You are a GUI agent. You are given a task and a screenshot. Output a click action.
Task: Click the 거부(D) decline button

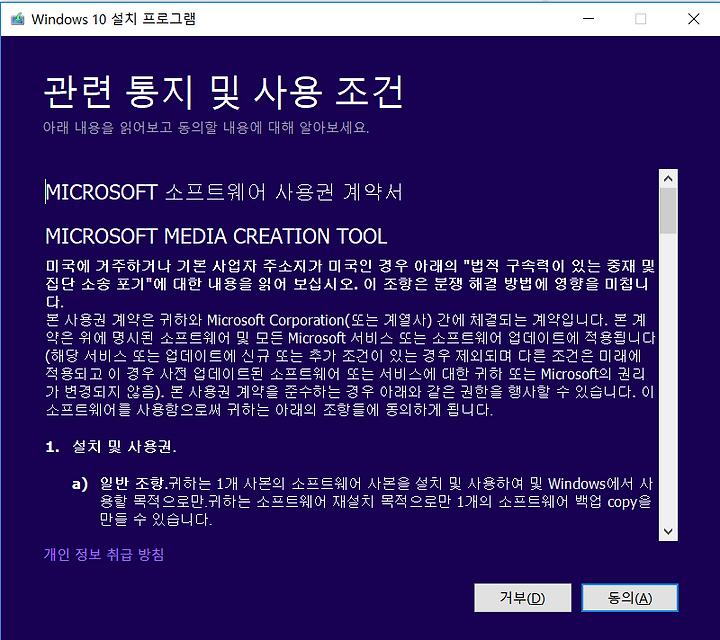(x=523, y=598)
